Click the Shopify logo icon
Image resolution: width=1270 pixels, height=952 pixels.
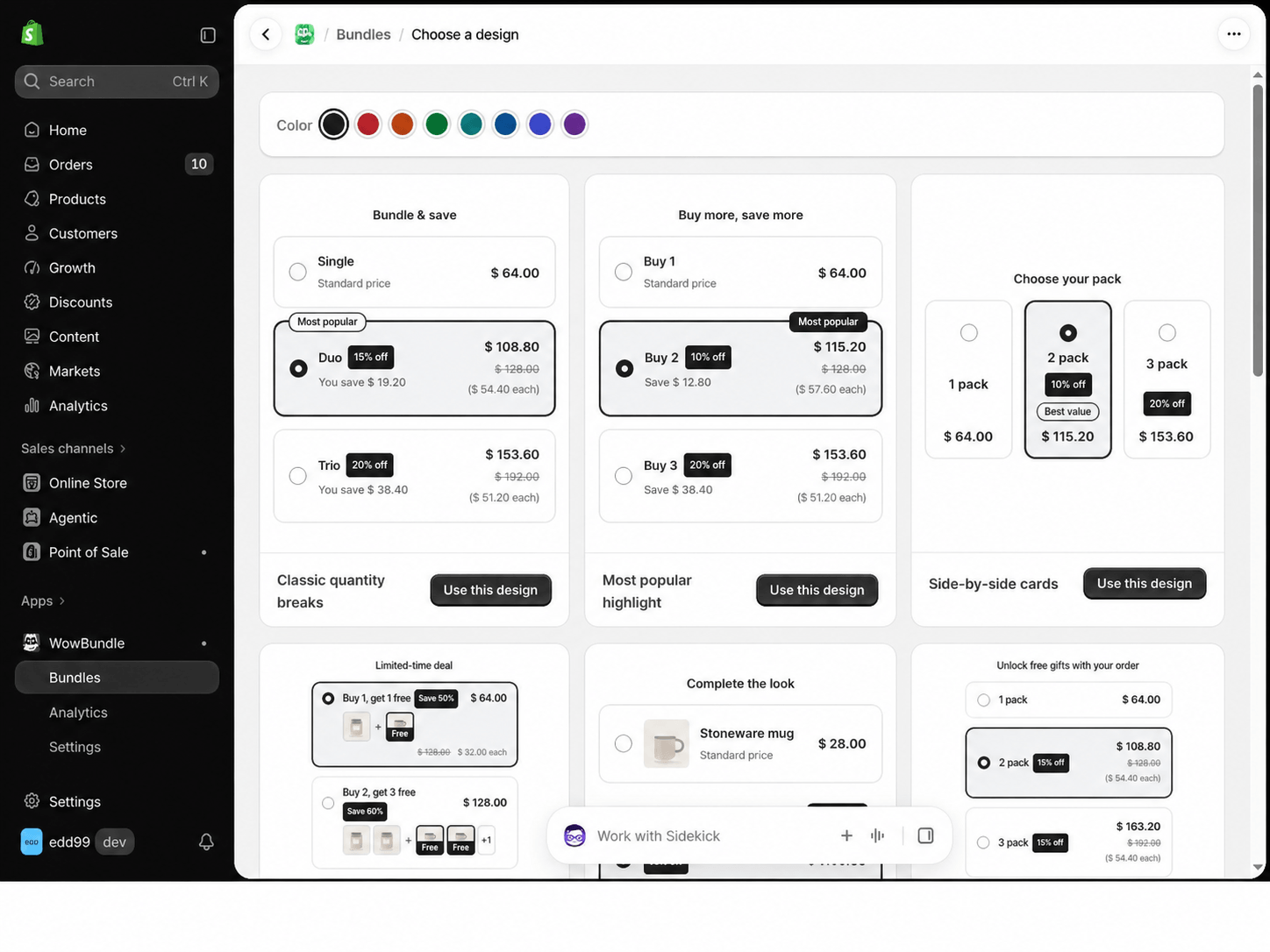click(32, 34)
